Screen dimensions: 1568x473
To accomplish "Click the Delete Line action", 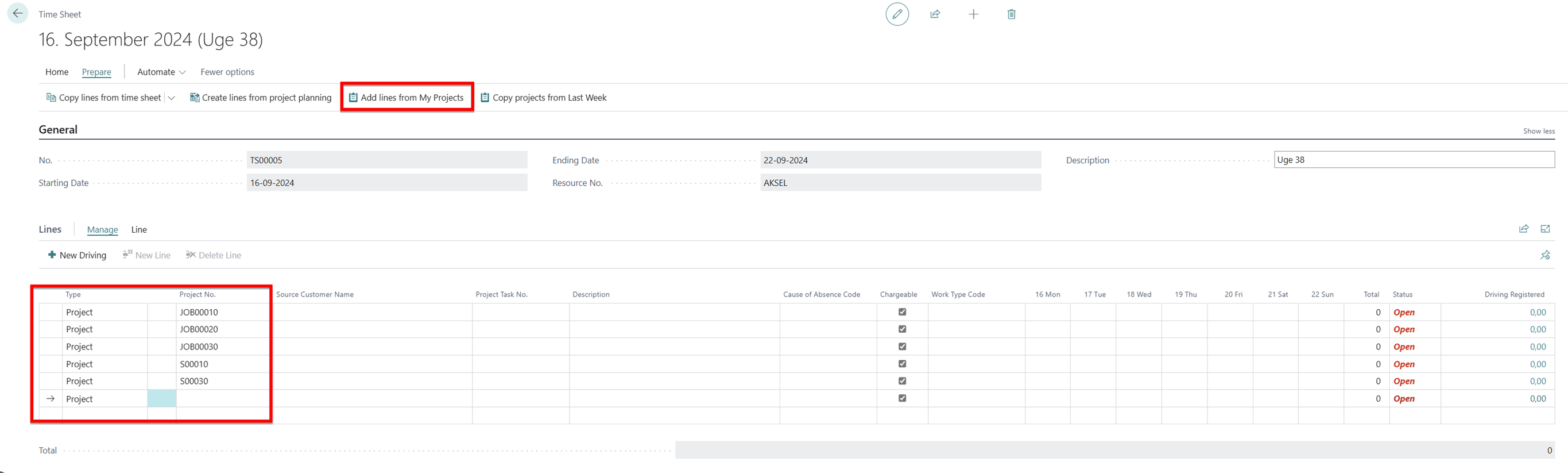I will (x=214, y=255).
